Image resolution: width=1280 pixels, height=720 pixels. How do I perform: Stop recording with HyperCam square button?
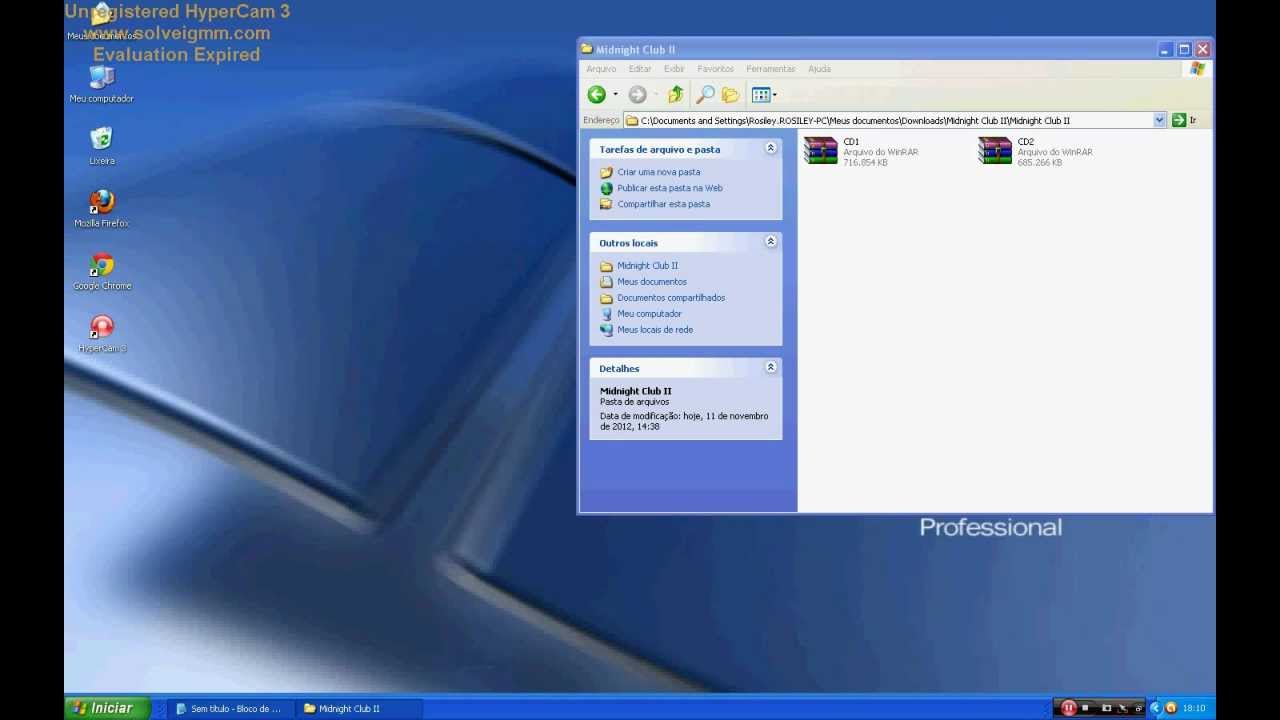click(1086, 708)
